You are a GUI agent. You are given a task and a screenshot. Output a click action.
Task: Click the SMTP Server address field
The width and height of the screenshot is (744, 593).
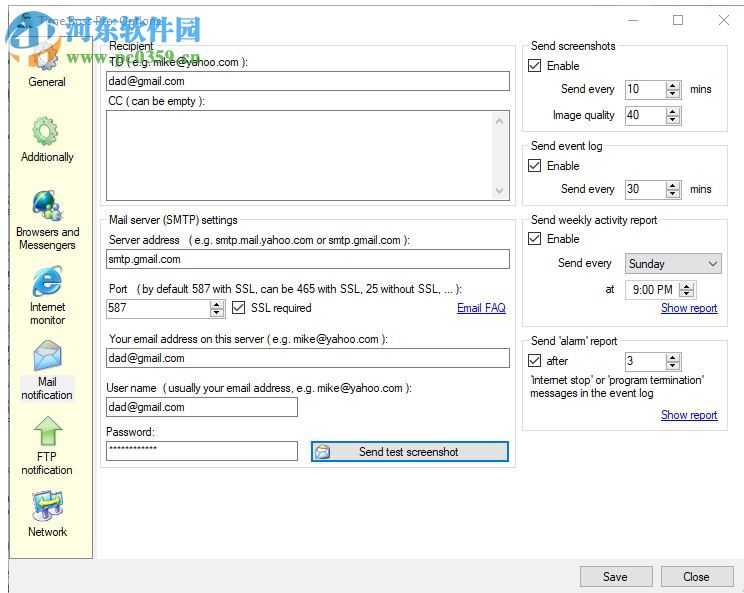click(308, 259)
